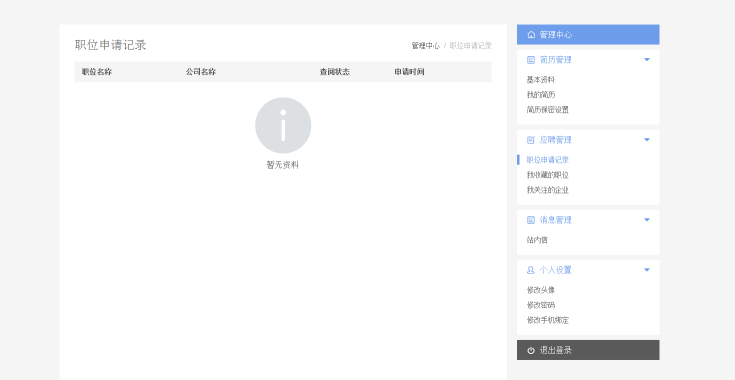The width and height of the screenshot is (735, 380).
Task: Collapse the 简历管理 section arrow
Action: coord(647,60)
